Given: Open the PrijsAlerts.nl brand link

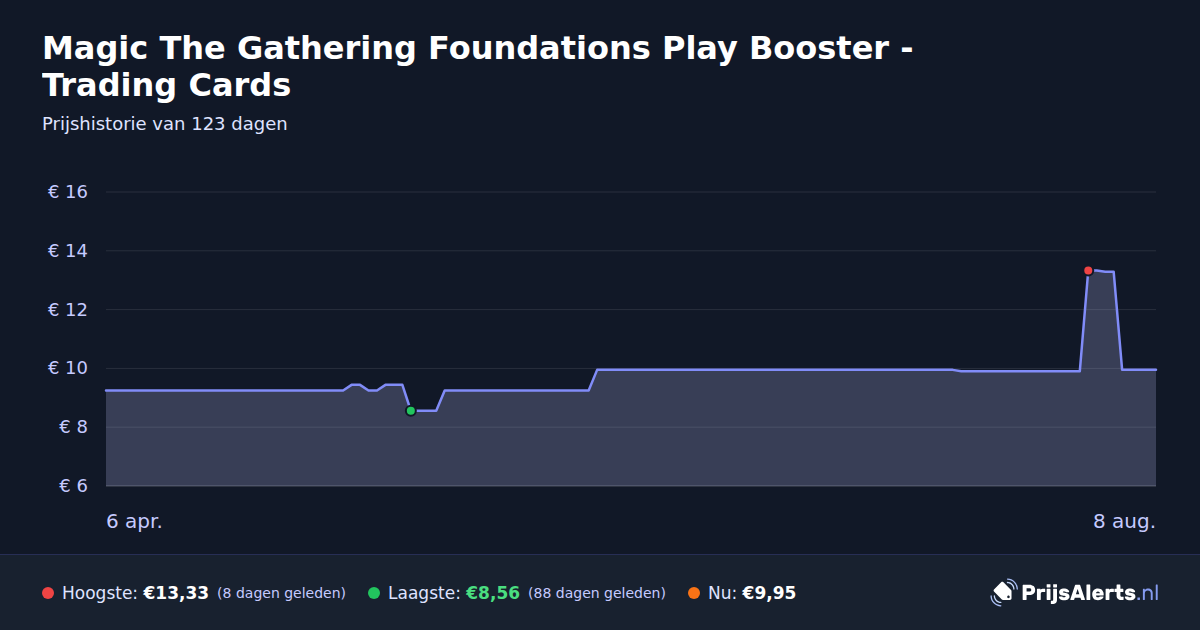Looking at the screenshot, I should click(1075, 593).
